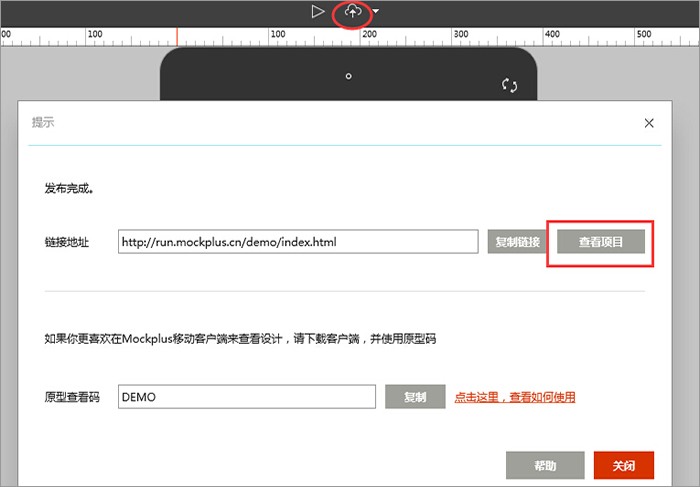Click the 链接地址 label
The height and width of the screenshot is (487, 700).
[67, 242]
